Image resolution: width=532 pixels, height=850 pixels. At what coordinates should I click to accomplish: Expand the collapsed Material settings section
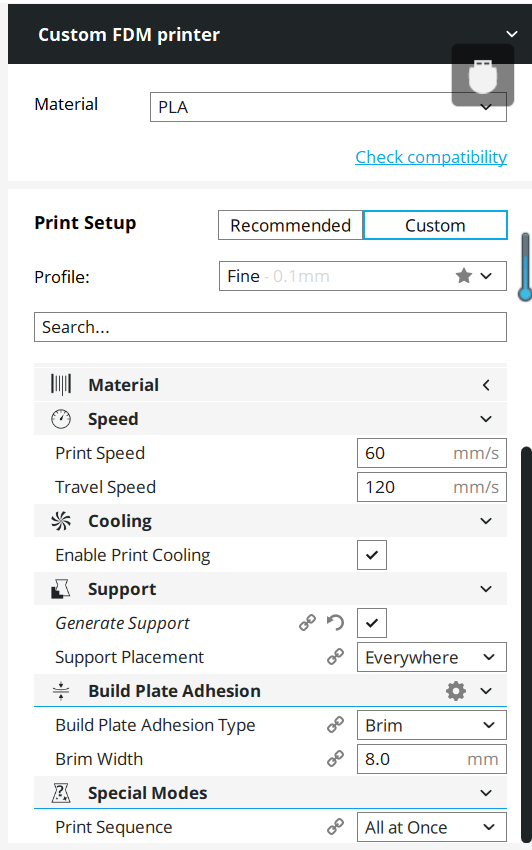(270, 385)
